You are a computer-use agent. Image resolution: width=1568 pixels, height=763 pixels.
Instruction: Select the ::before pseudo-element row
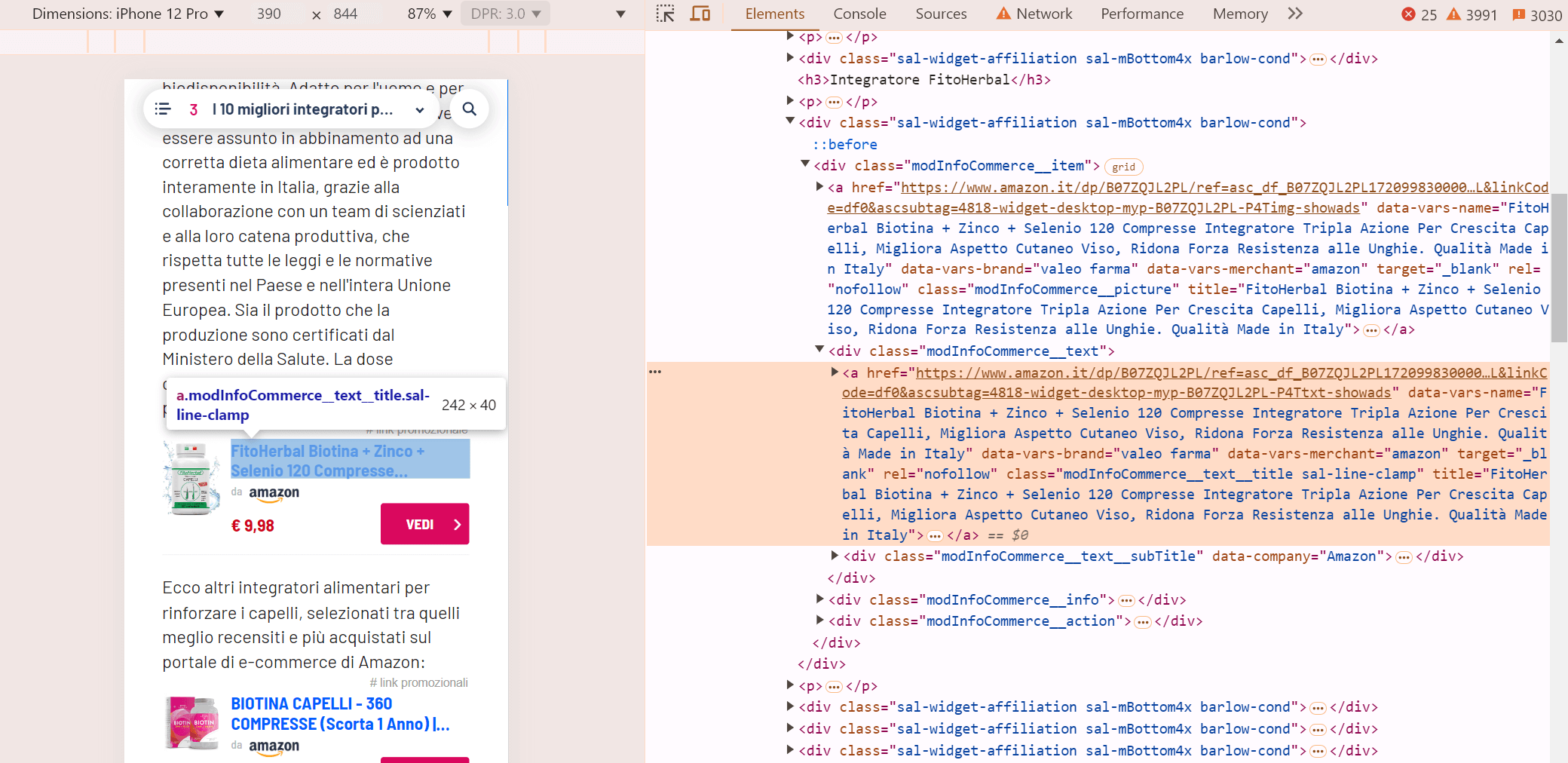[x=845, y=144]
